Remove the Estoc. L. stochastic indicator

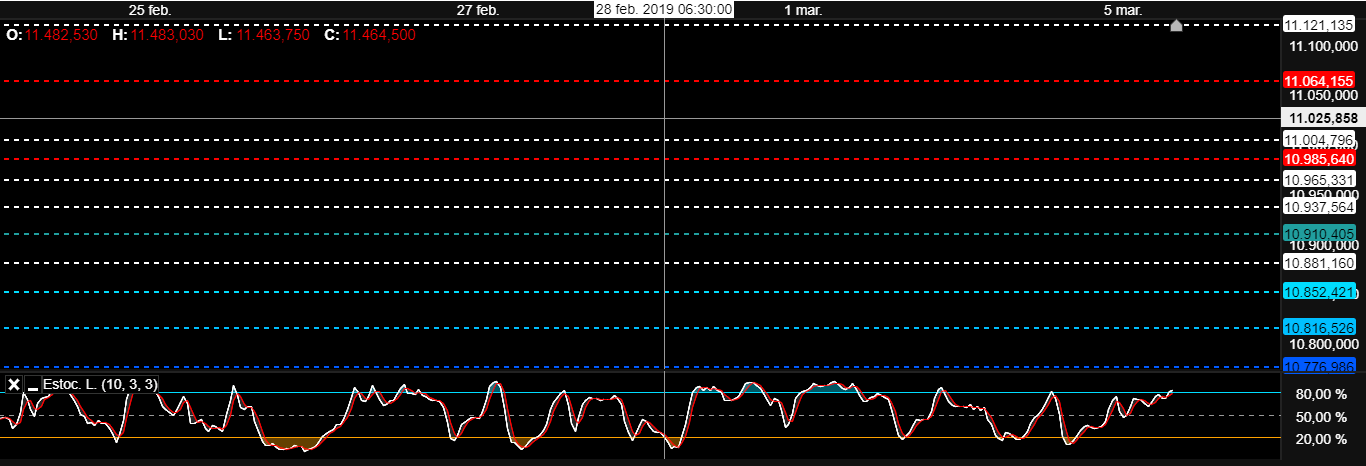tap(14, 385)
